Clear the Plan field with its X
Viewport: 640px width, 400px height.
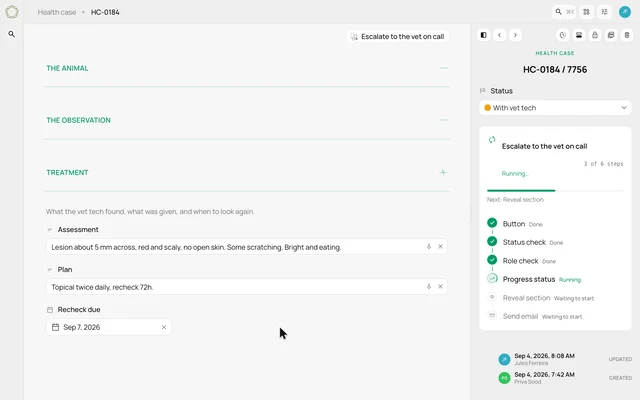tap(440, 287)
